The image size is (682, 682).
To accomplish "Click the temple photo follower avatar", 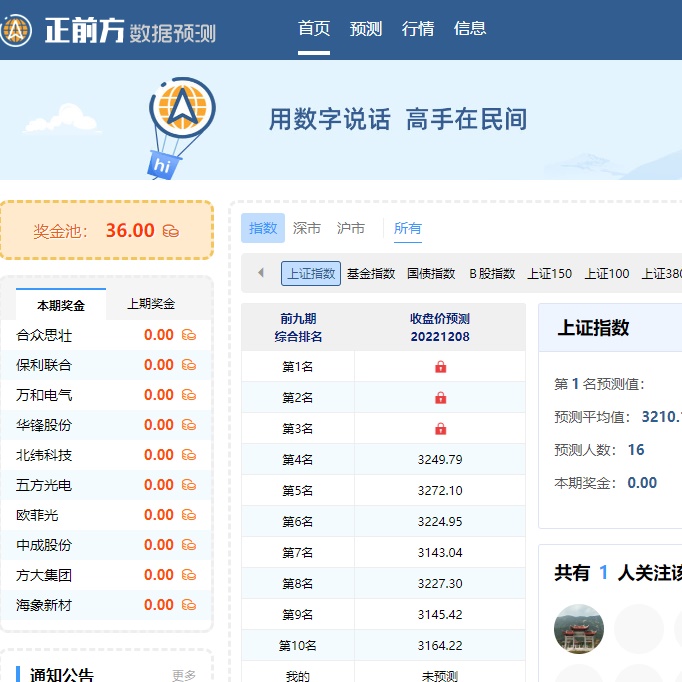I will coord(579,629).
